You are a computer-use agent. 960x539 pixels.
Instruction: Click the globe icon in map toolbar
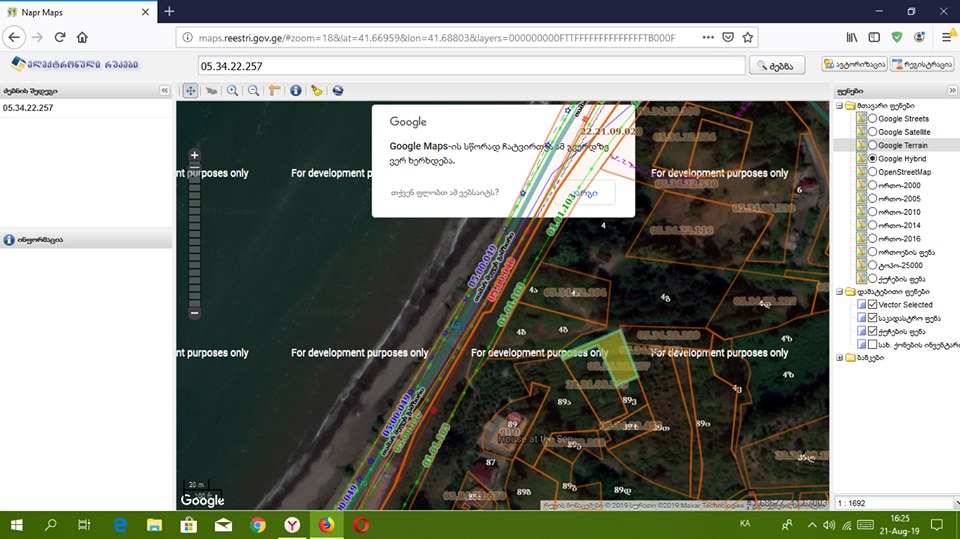(337, 91)
